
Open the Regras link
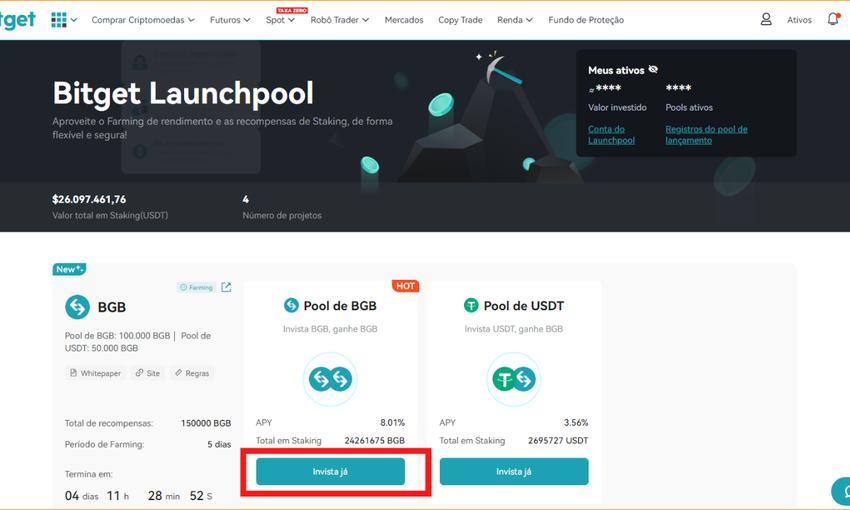tap(192, 373)
